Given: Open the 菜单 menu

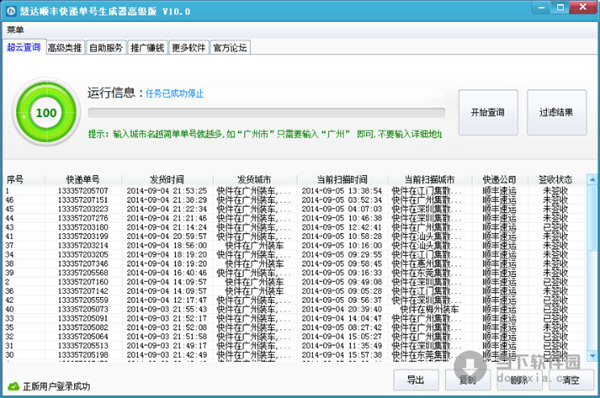Looking at the screenshot, I should click(x=15, y=30).
